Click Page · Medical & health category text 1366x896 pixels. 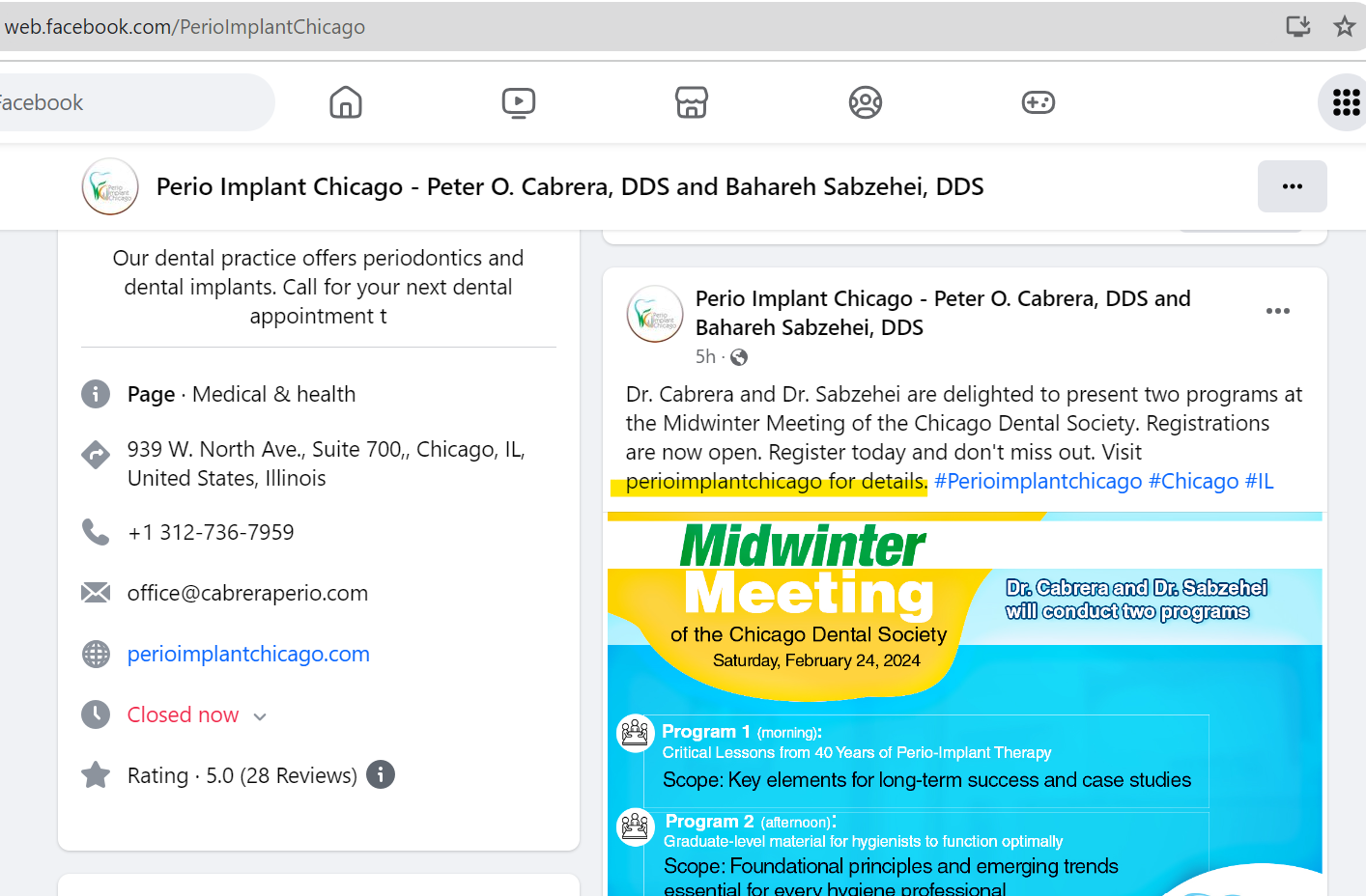(242, 394)
